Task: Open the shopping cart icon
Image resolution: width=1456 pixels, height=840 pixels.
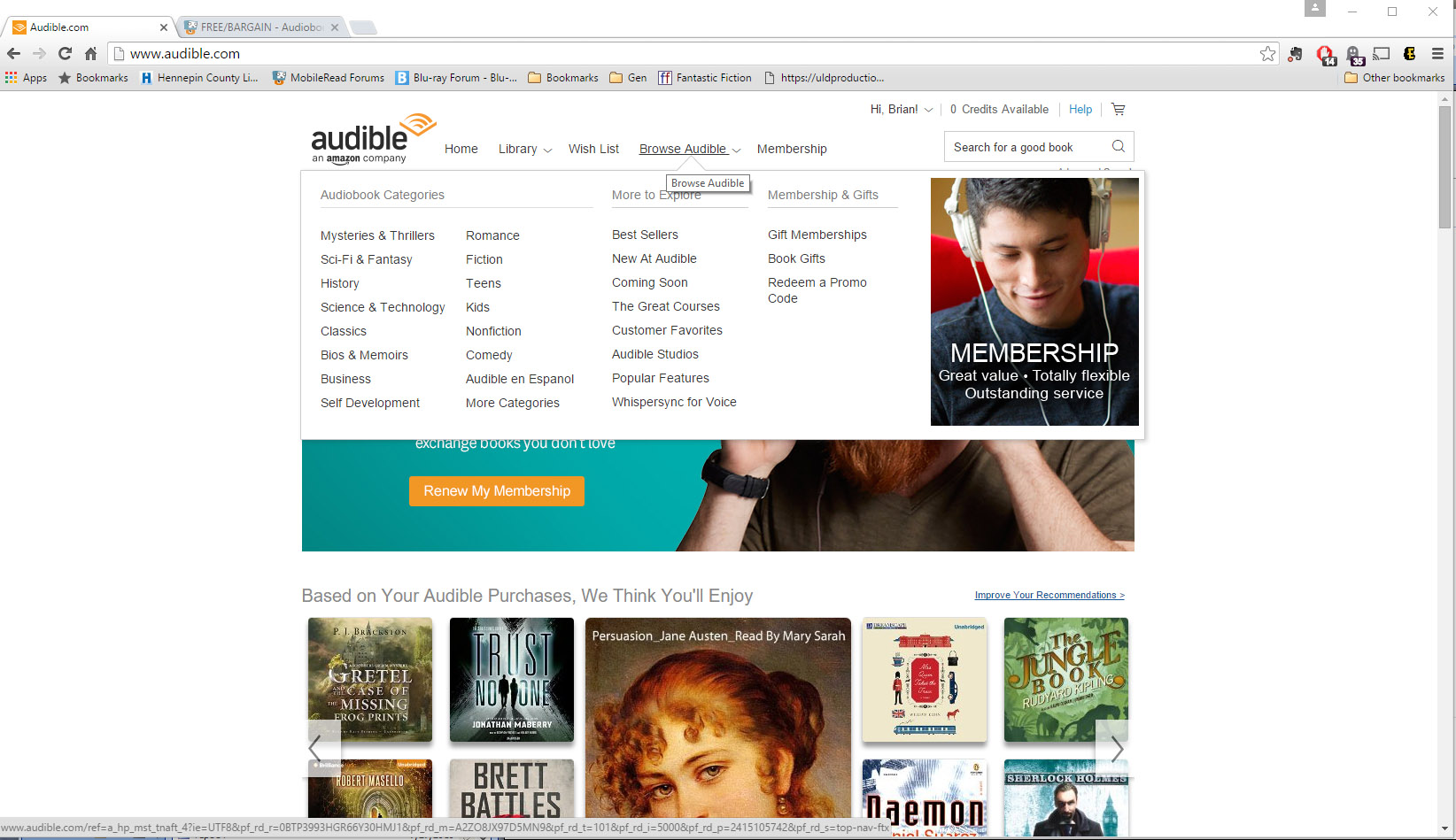Action: (1119, 110)
